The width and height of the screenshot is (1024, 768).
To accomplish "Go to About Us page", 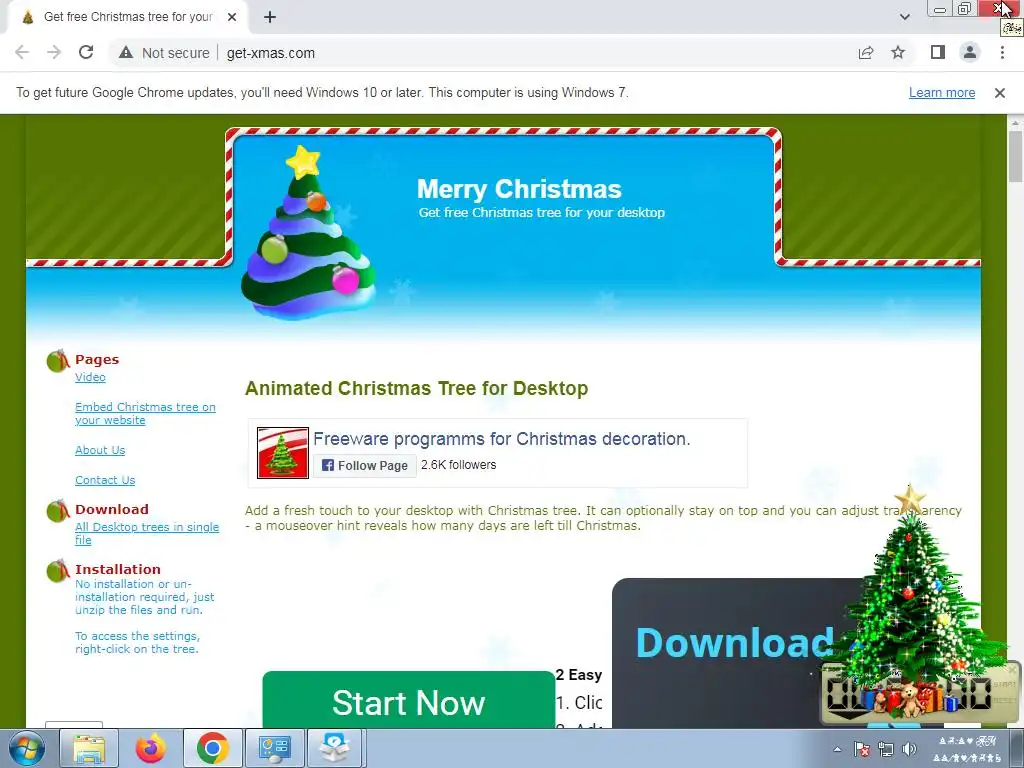I will pyautogui.click(x=100, y=450).
